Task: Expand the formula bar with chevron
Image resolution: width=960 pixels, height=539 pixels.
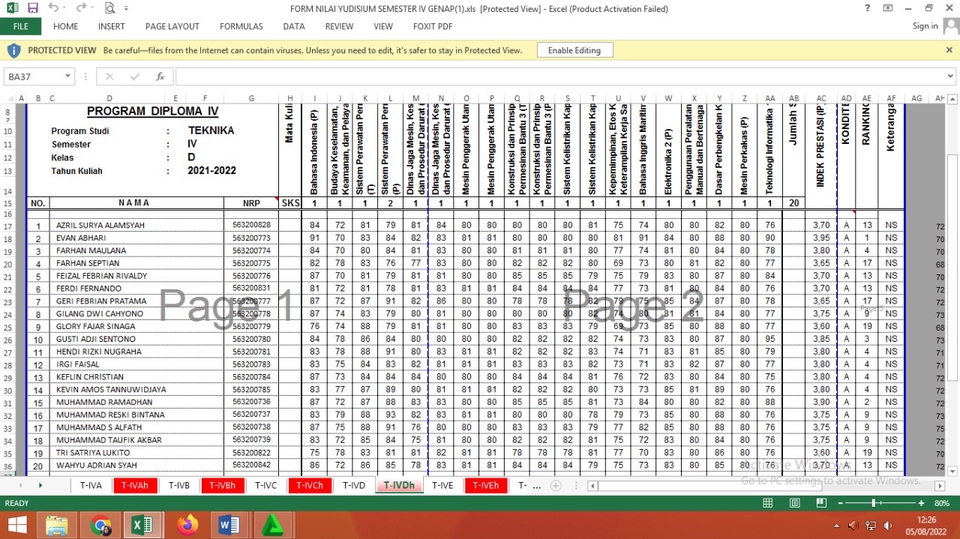Action: click(950, 76)
